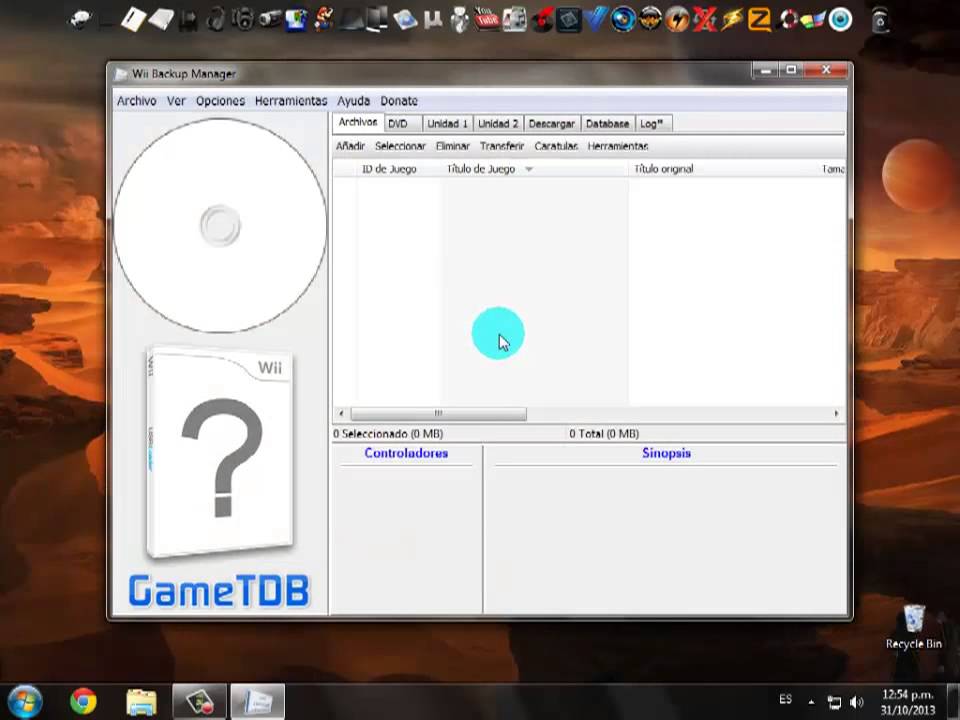Switch to the DVD tab
Viewport: 960px width, 720px height.
click(x=402, y=124)
